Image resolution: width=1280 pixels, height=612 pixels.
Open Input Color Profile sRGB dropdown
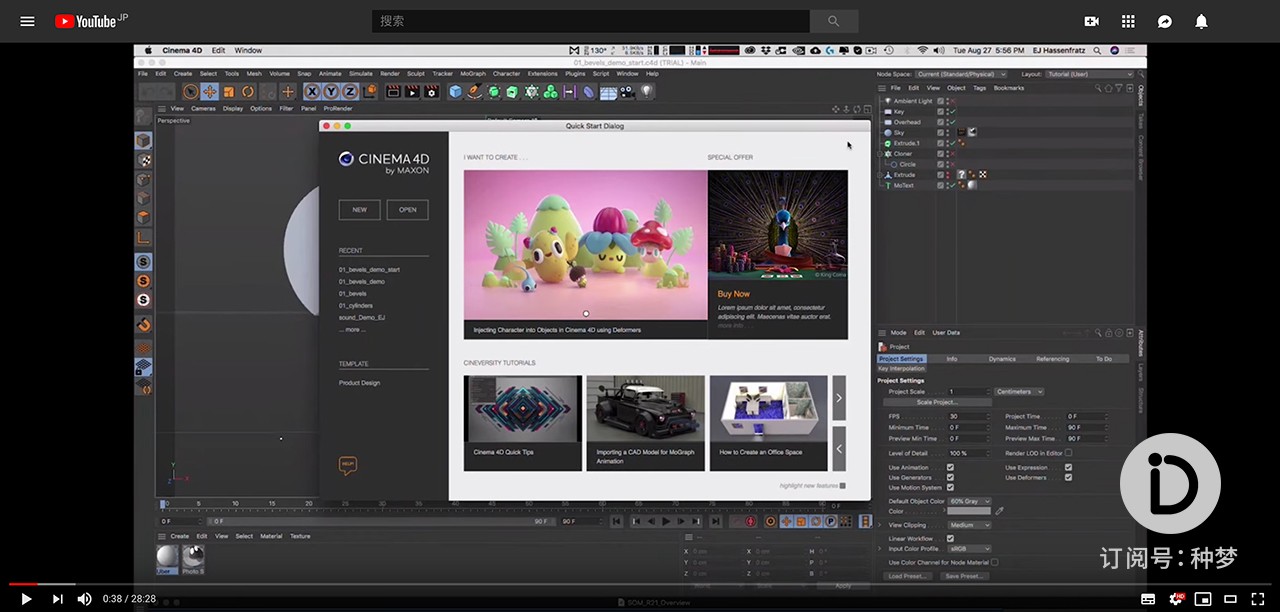point(969,549)
